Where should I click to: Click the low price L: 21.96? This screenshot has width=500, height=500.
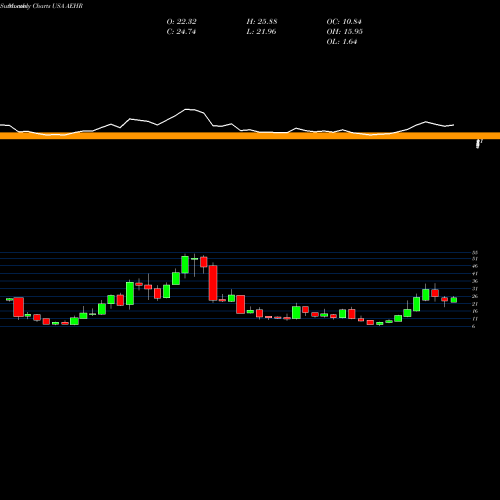click(x=261, y=32)
